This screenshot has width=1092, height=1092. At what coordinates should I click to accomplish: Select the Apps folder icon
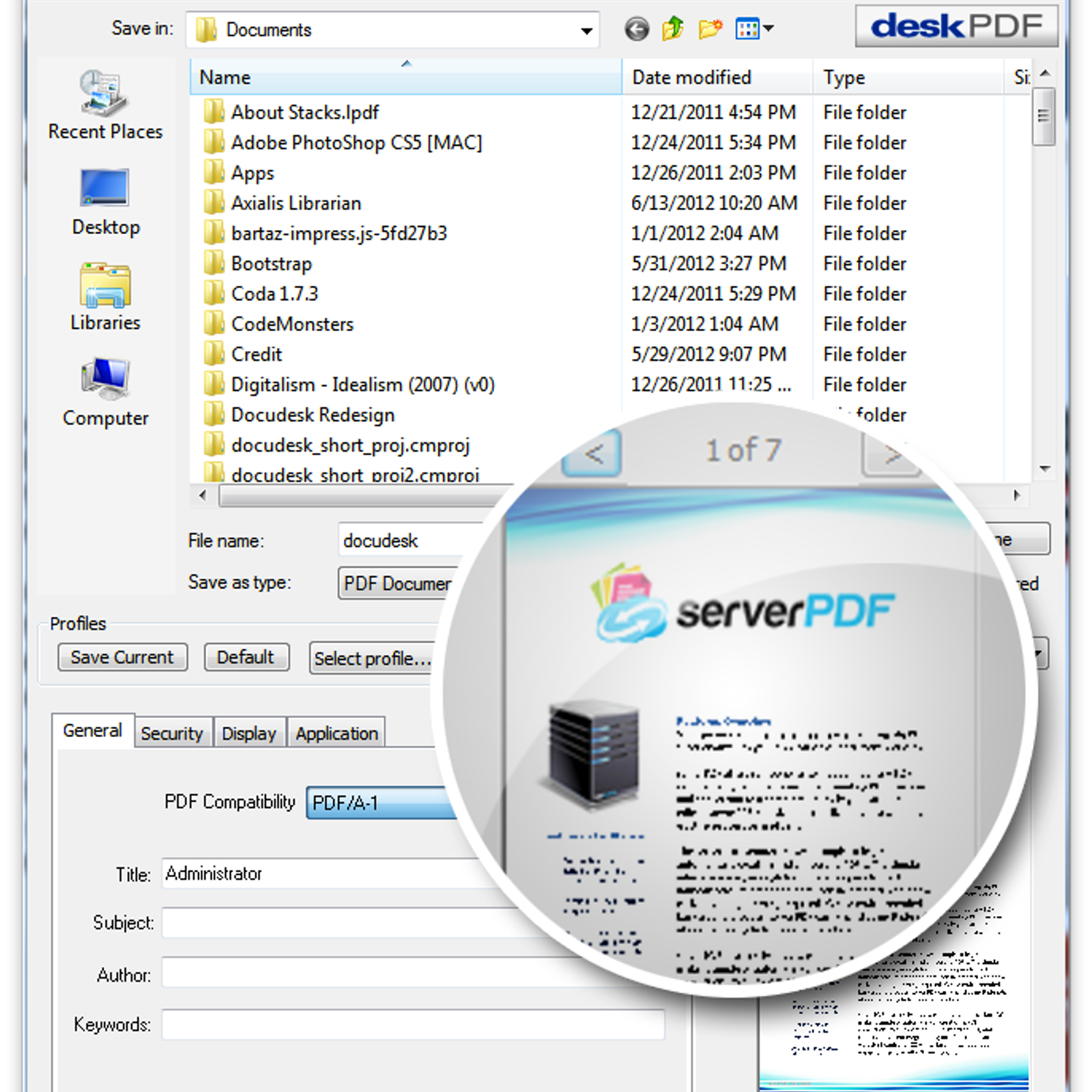[x=214, y=172]
